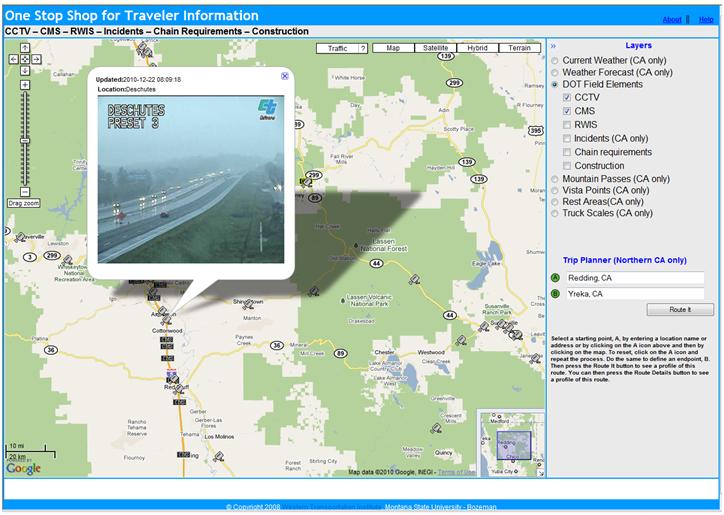Activate the Drag zoom button
Image resolution: width=724 pixels, height=515 pixels.
24,203
